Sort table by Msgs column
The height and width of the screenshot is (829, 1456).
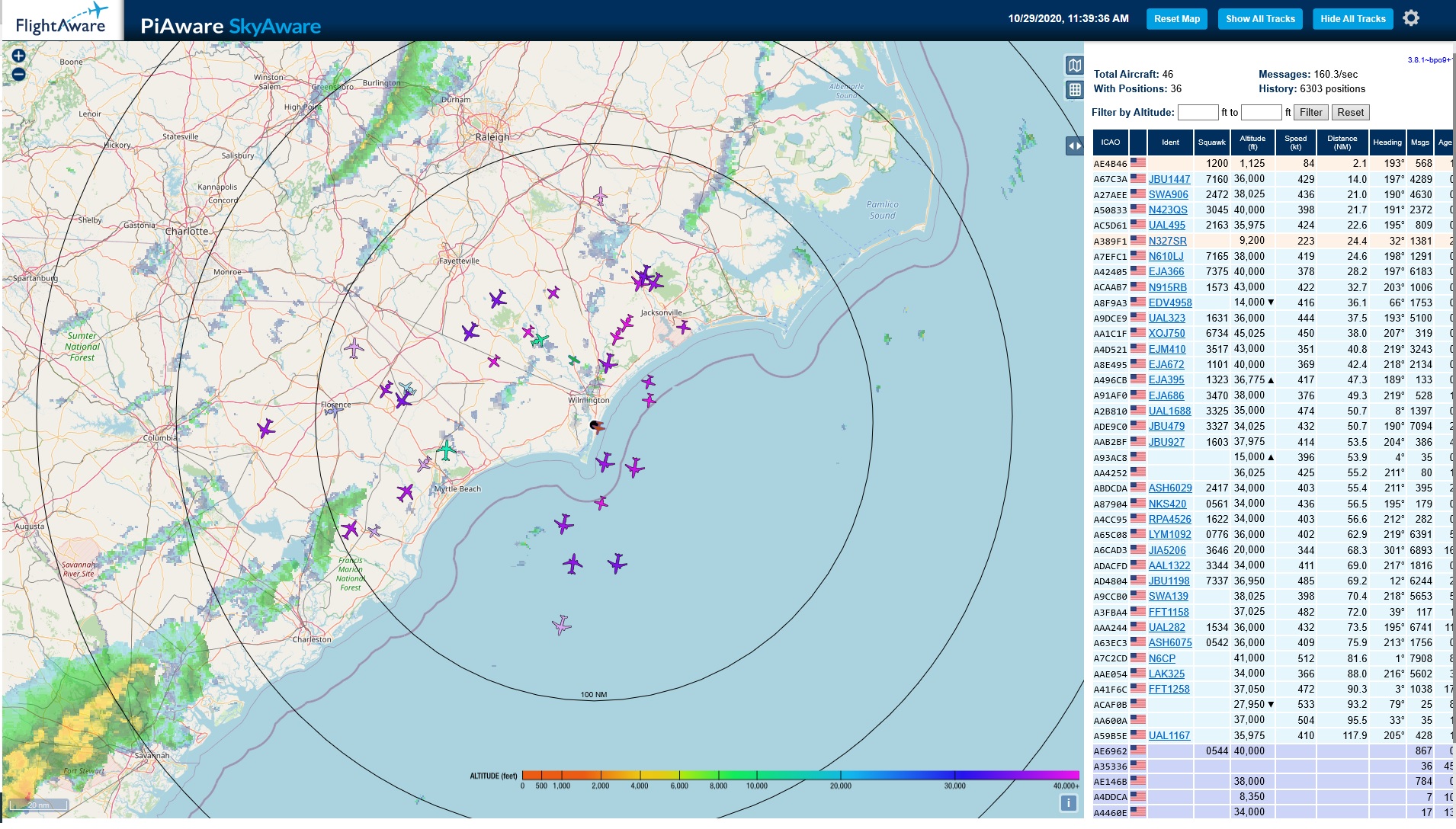(x=1420, y=142)
